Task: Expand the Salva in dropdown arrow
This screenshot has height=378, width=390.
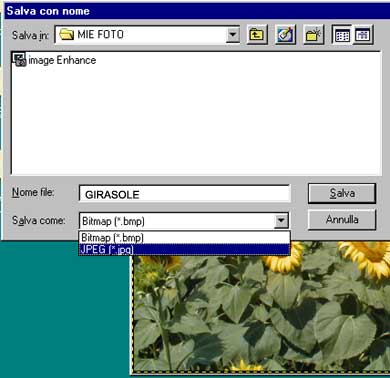Action: [233, 35]
